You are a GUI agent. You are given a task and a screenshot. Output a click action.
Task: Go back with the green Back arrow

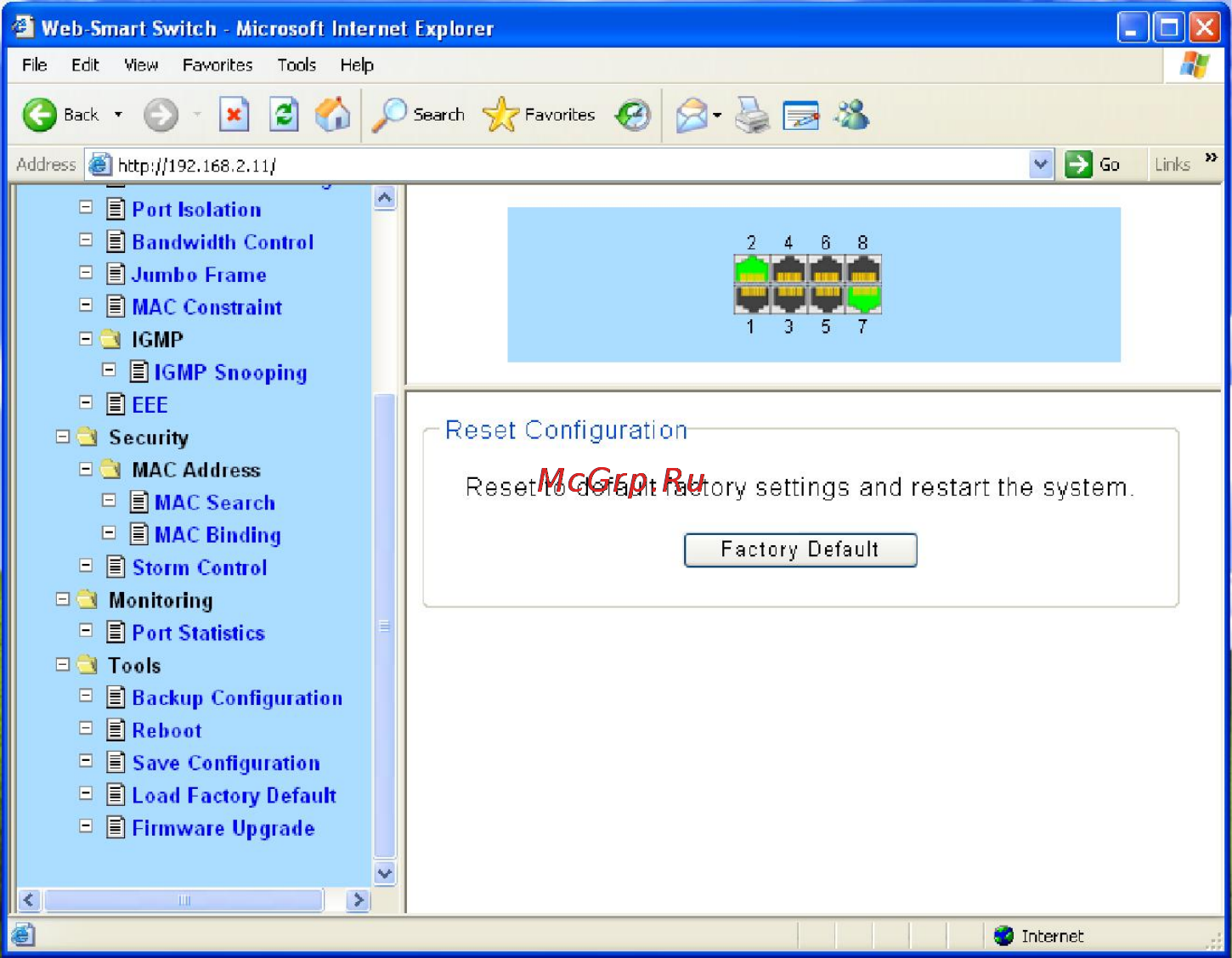(x=39, y=115)
